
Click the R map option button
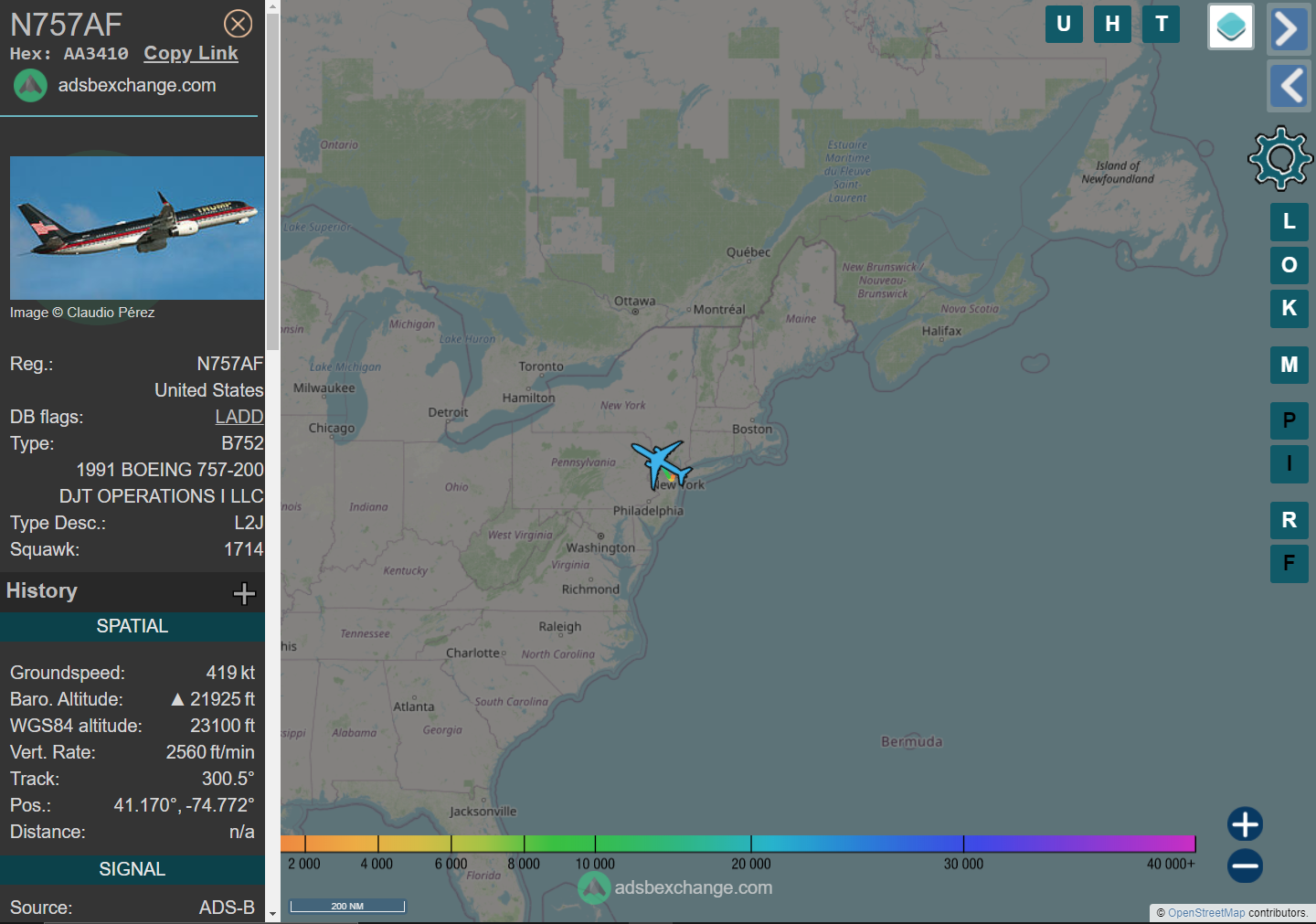tap(1289, 520)
